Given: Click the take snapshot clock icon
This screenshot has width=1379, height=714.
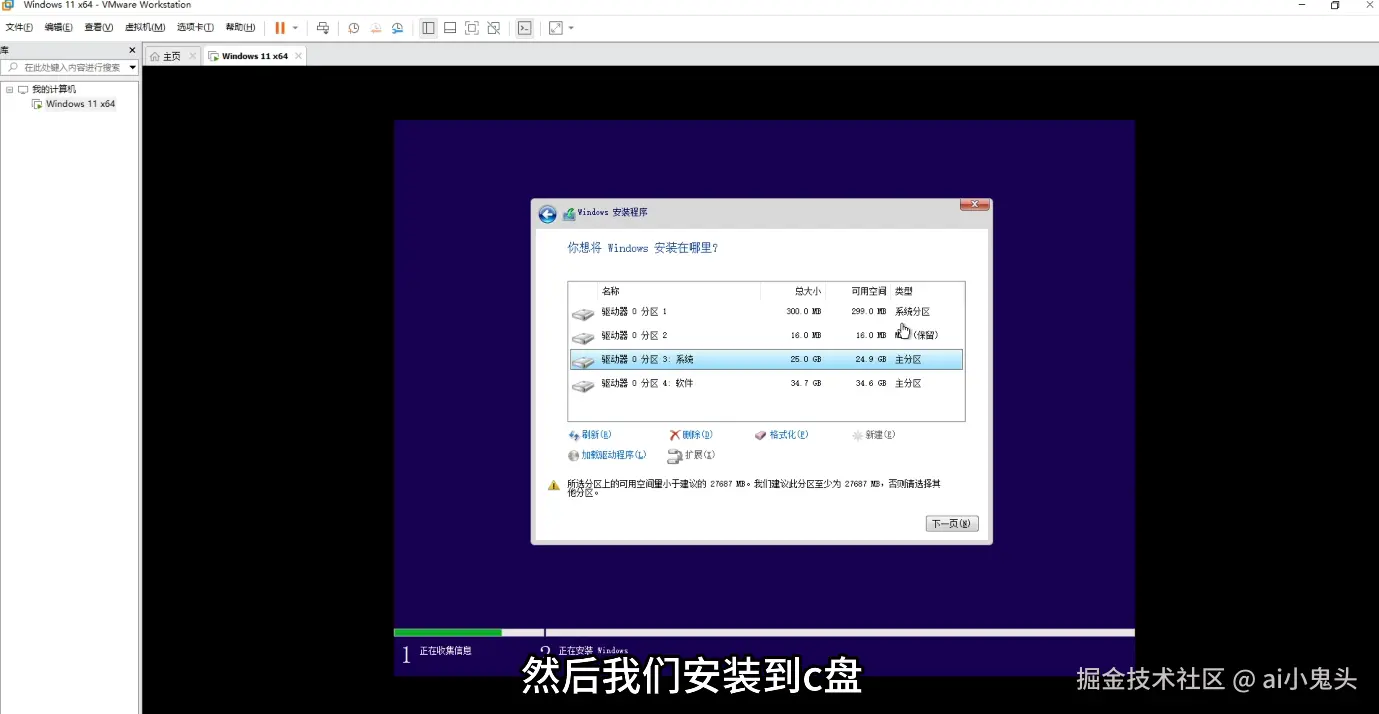Looking at the screenshot, I should [x=353, y=28].
